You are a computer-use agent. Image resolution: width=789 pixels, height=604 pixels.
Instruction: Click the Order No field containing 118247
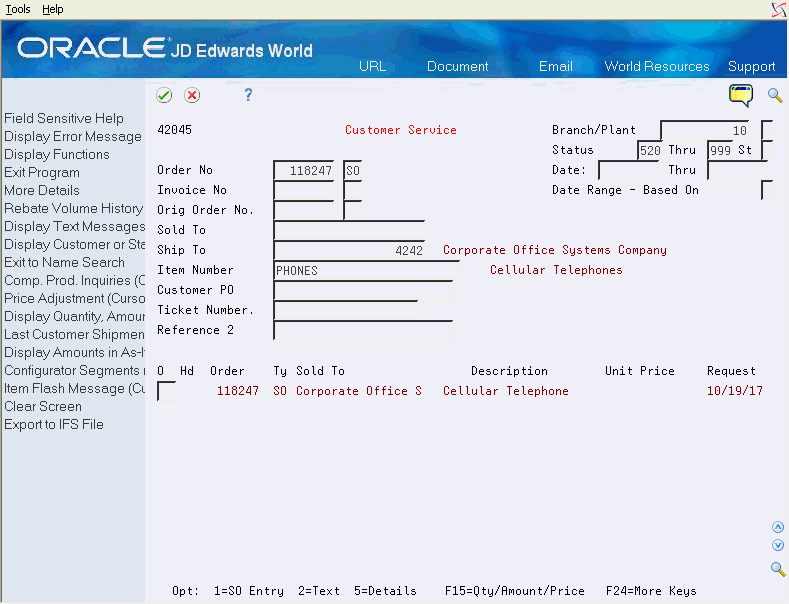(x=303, y=171)
